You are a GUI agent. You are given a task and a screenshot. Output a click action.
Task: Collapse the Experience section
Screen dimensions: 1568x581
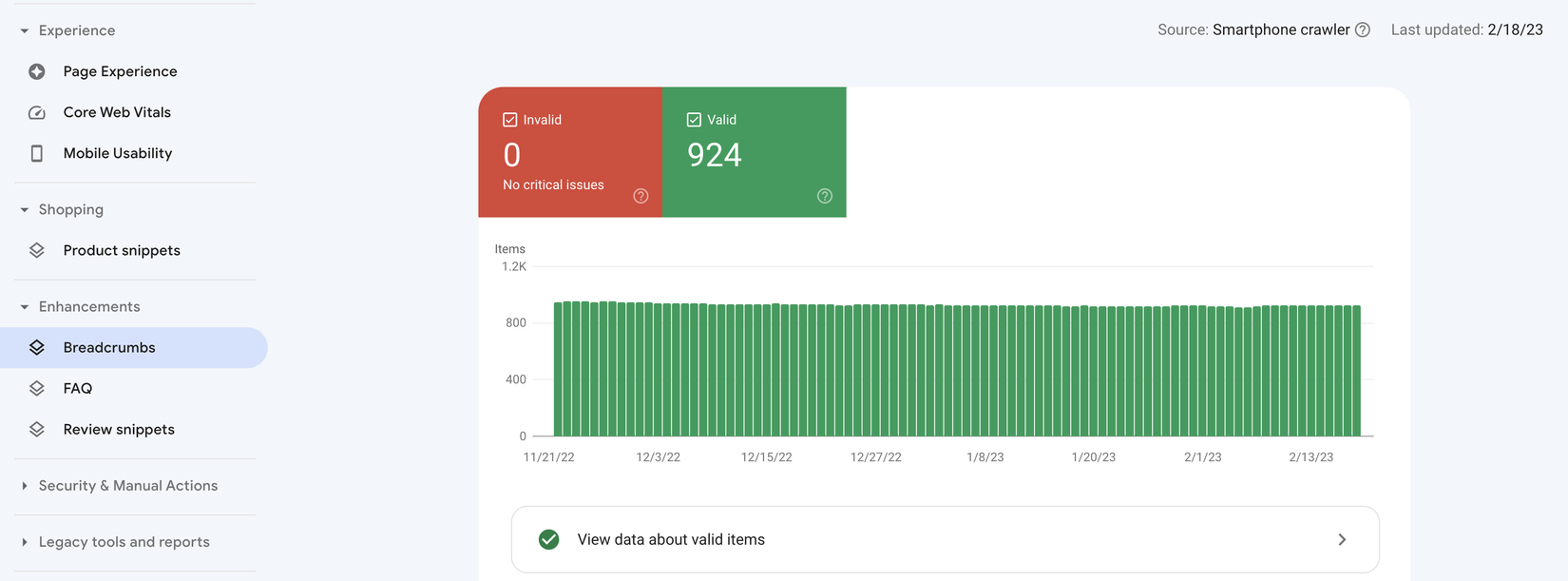coord(25,30)
